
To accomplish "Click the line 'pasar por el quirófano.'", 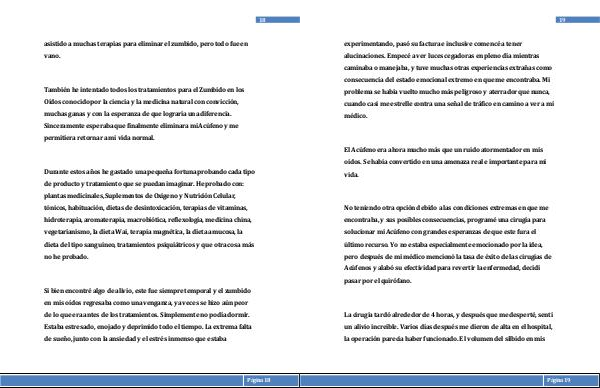I will (x=378, y=281).
